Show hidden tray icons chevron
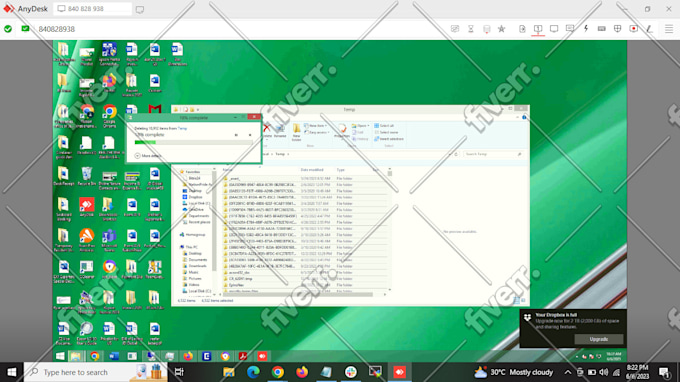Viewport: 680px width, 382px height. coord(567,372)
